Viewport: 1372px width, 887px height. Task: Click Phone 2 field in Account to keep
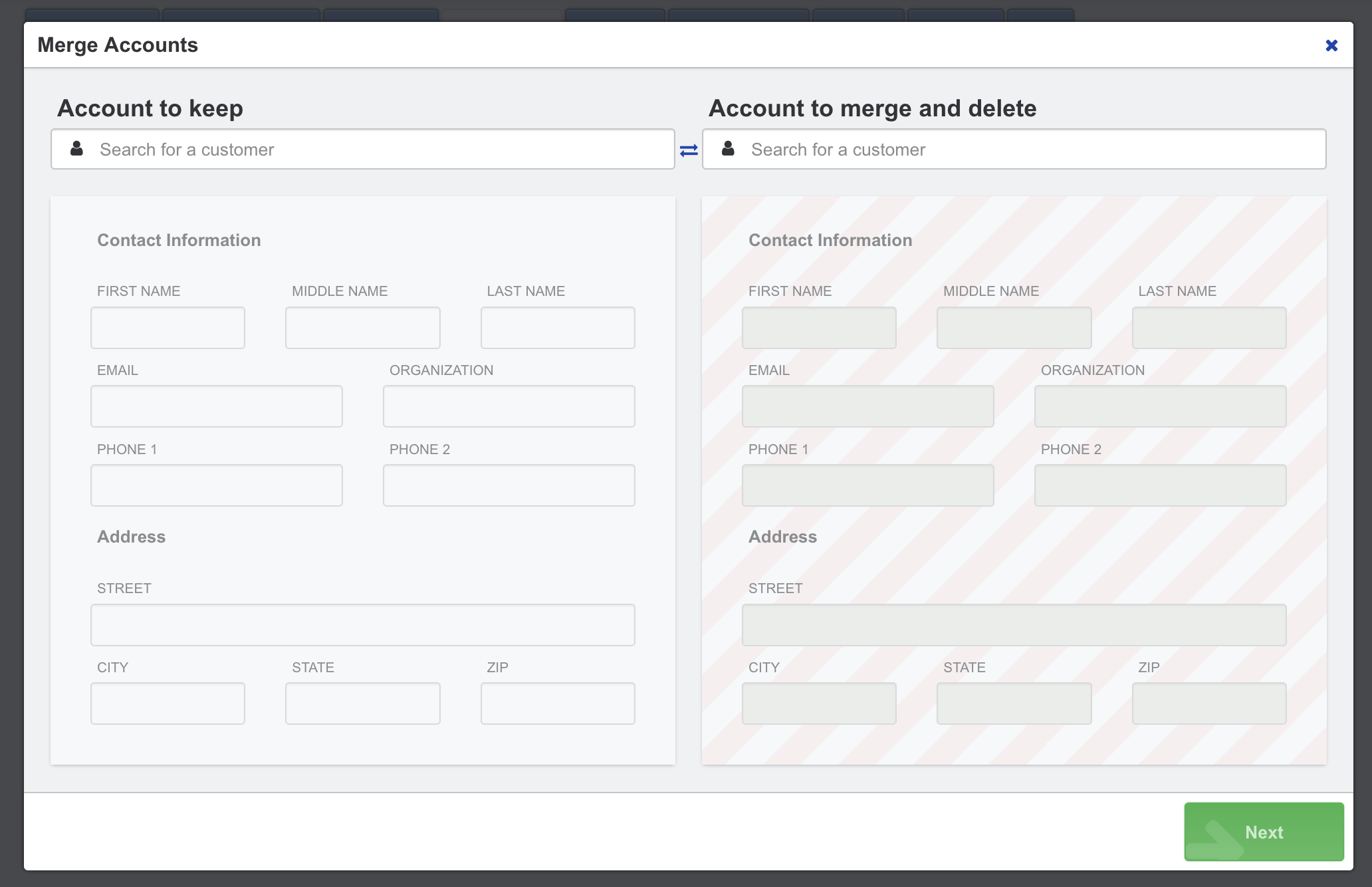pyautogui.click(x=509, y=485)
